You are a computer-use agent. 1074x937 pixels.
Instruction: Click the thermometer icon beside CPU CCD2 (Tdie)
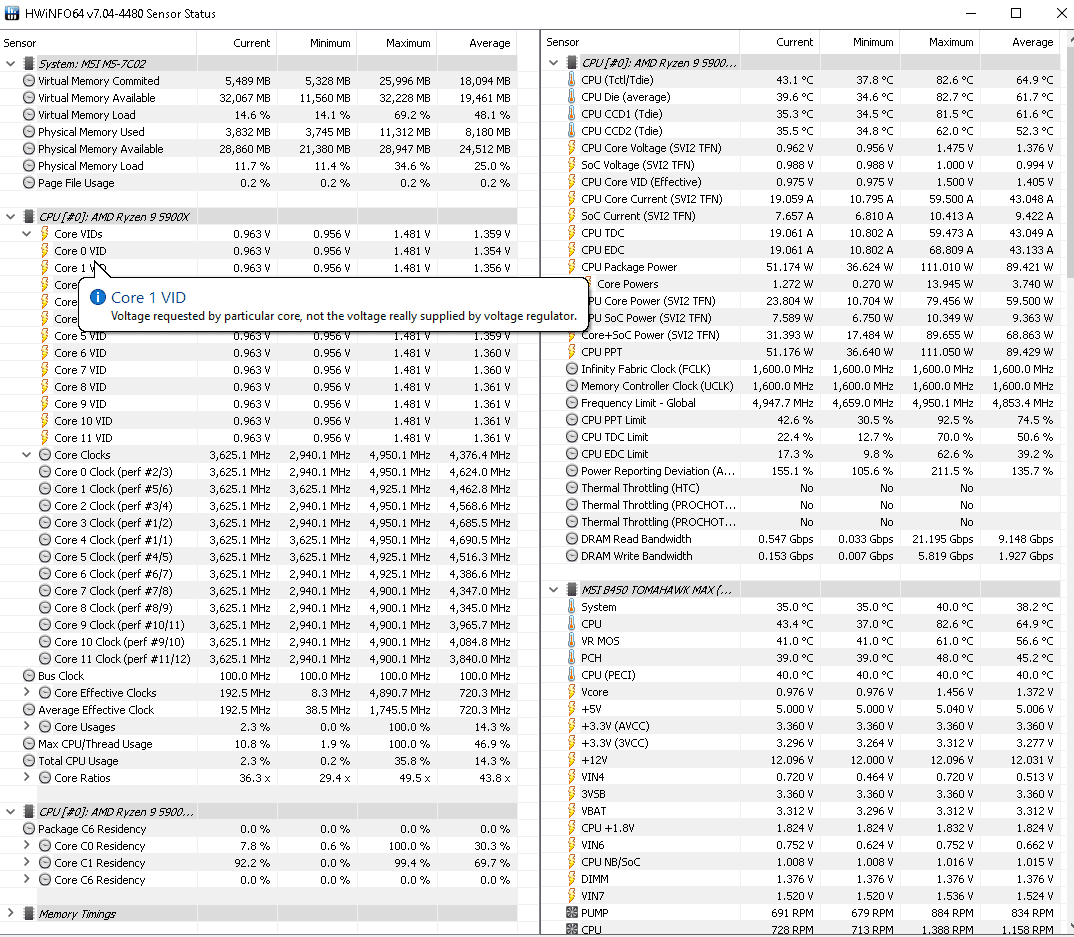(572, 131)
